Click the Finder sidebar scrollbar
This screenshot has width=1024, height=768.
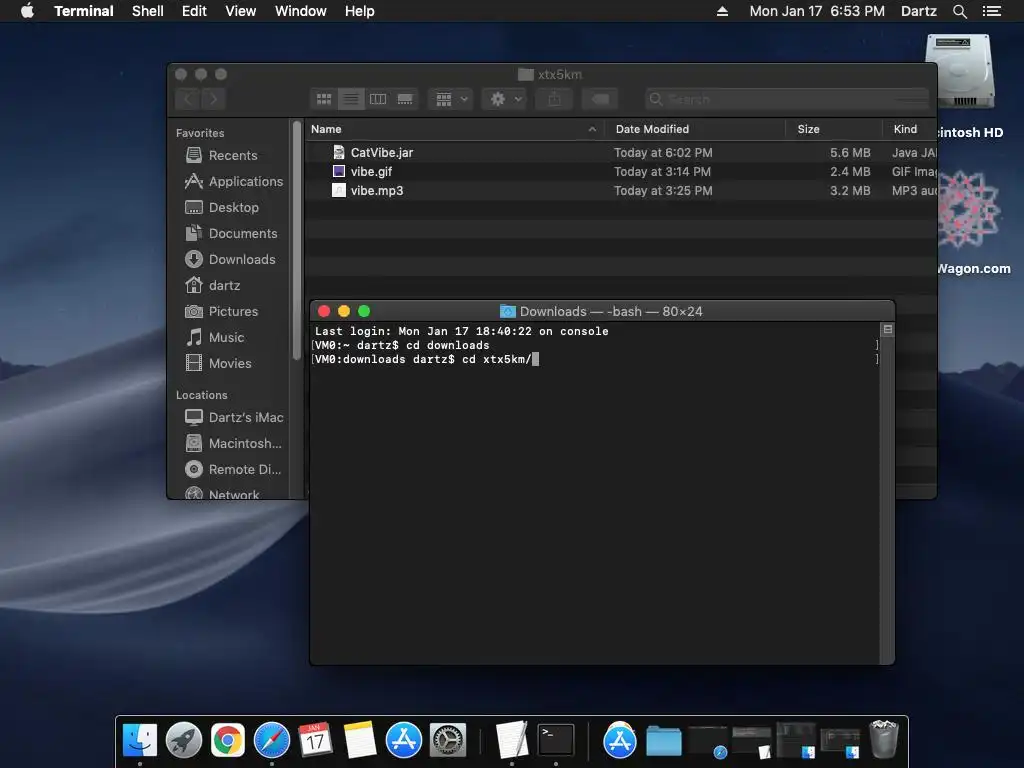click(297, 240)
